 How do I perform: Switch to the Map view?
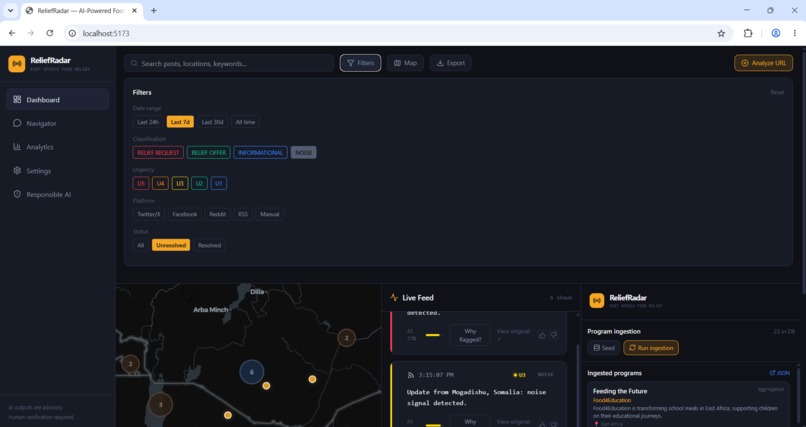coord(406,63)
